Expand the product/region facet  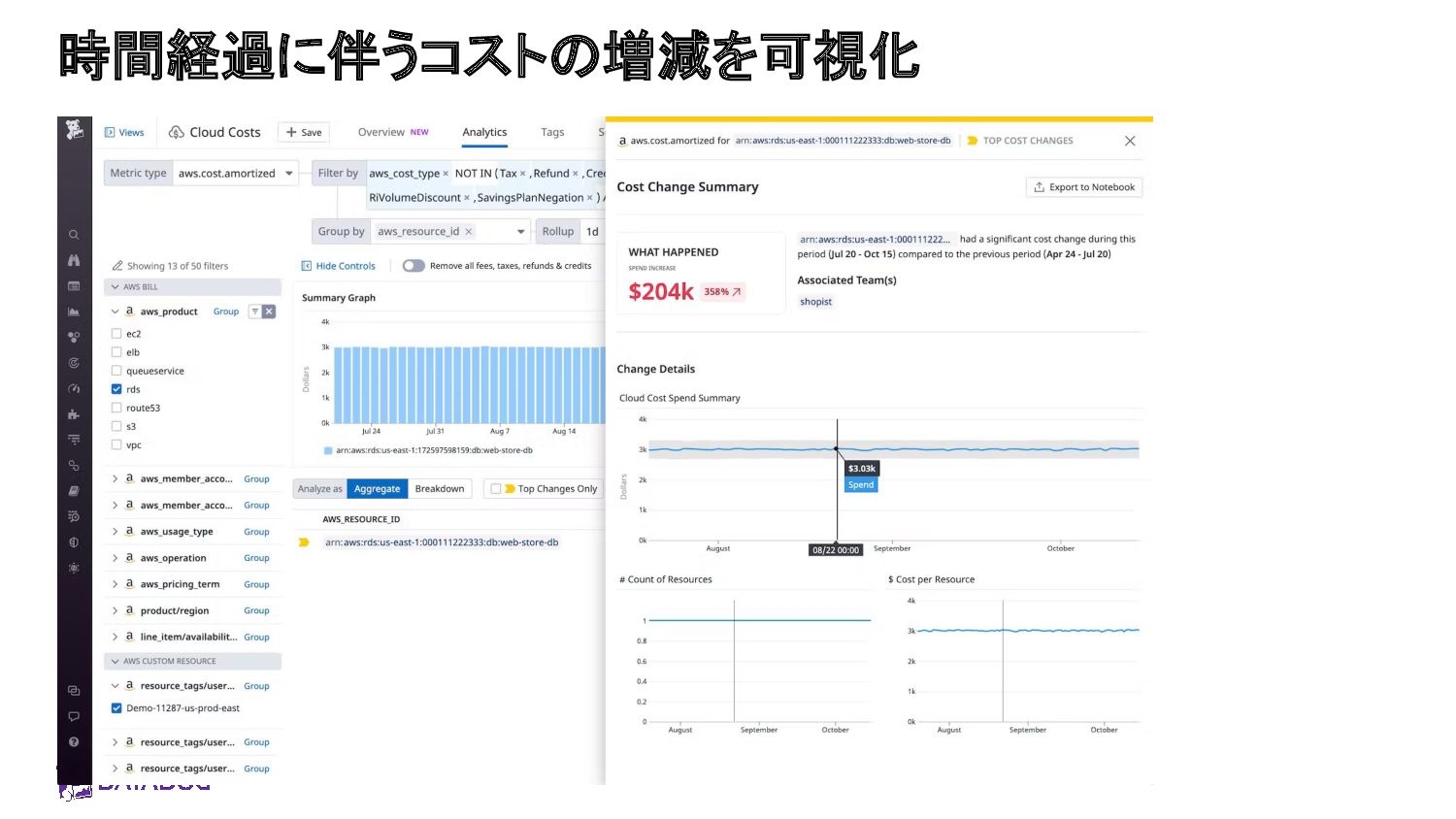click(115, 610)
